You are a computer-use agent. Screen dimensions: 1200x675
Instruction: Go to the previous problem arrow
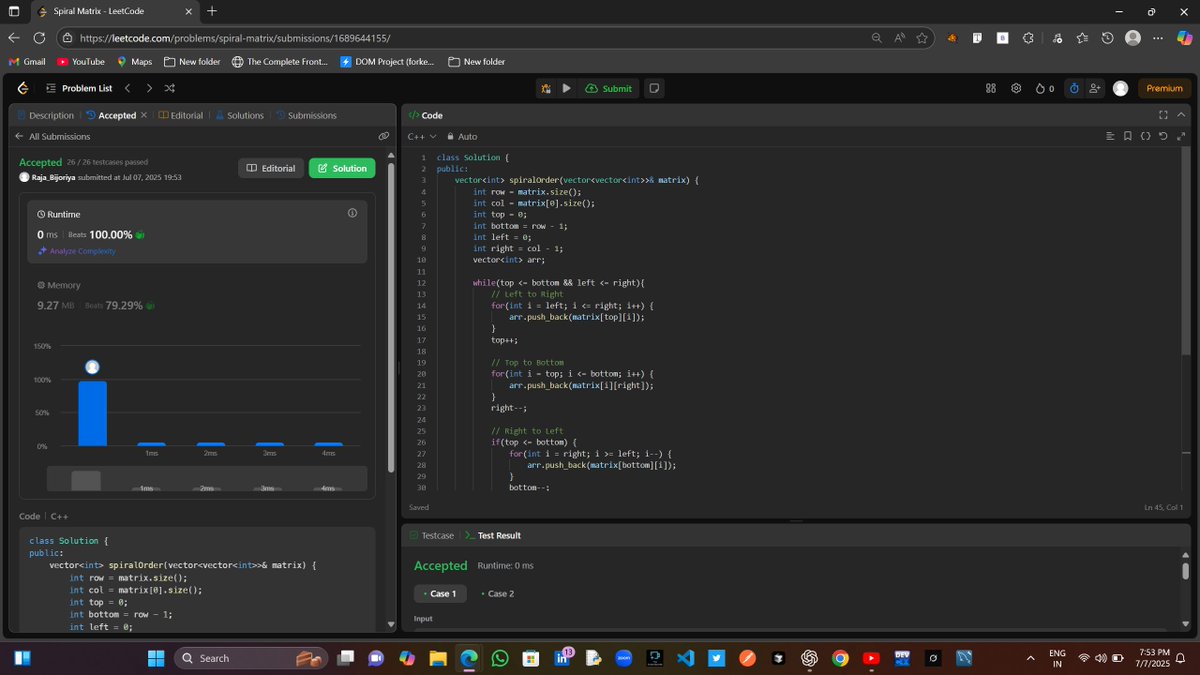pos(127,88)
